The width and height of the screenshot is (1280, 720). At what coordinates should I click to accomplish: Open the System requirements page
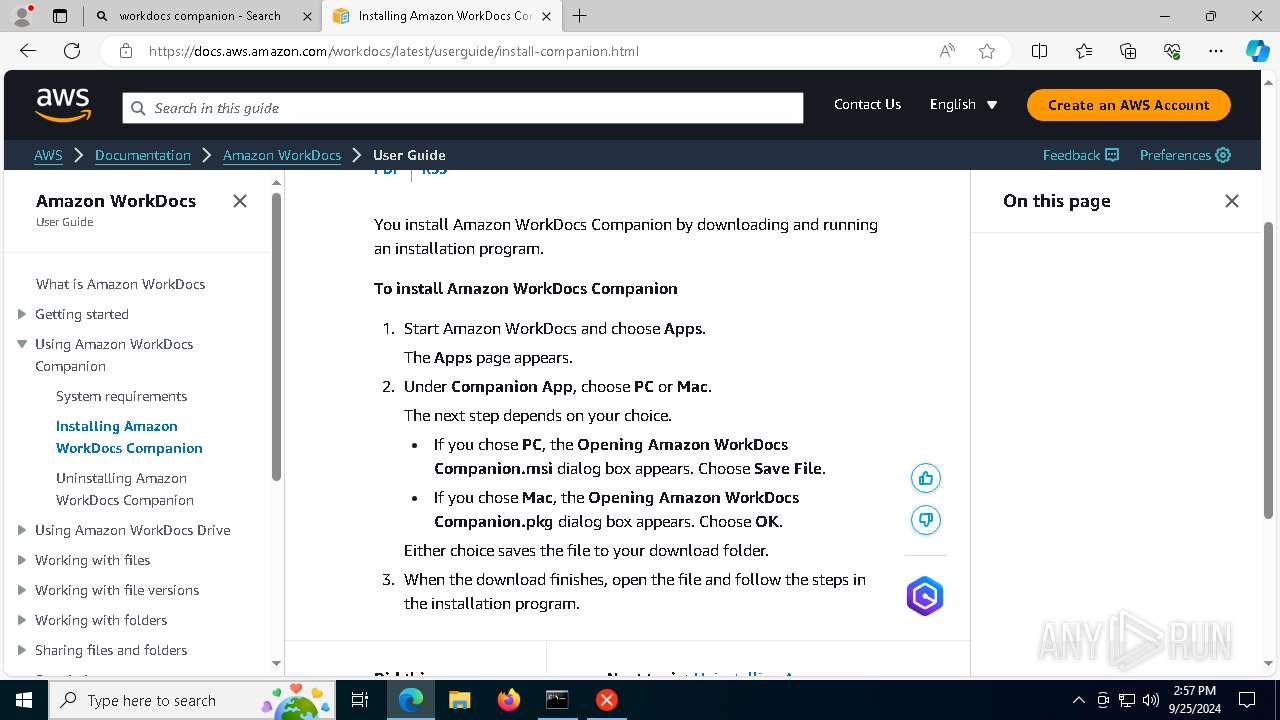coord(121,396)
